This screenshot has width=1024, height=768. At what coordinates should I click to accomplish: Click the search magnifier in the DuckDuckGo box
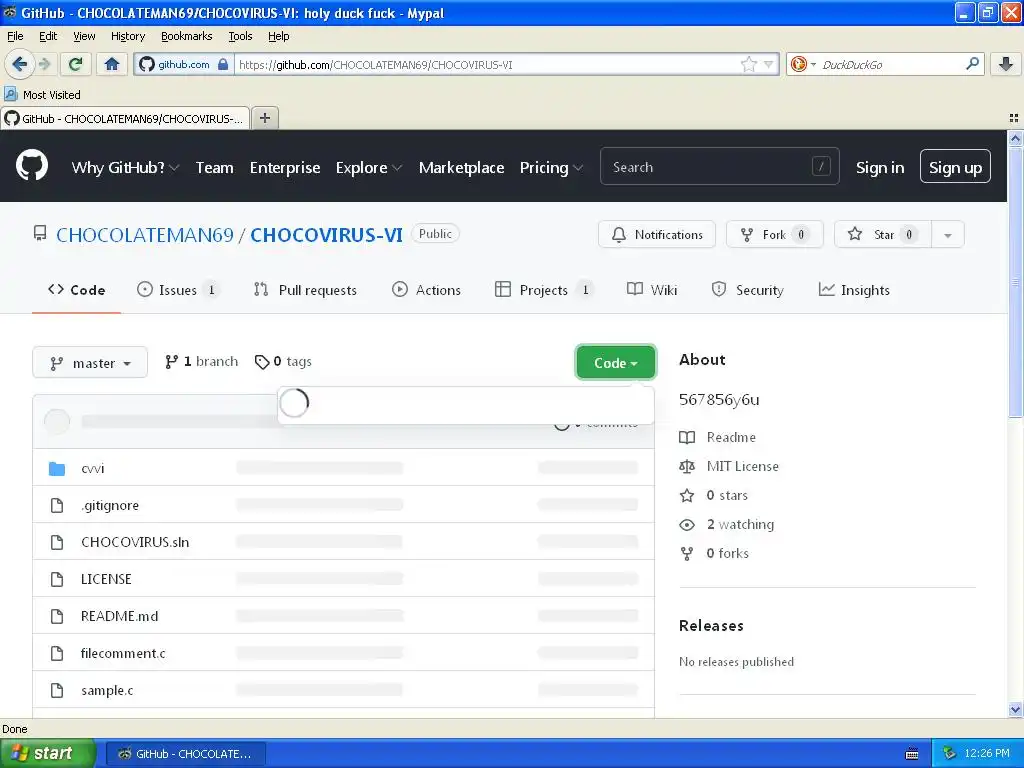pyautogui.click(x=972, y=64)
